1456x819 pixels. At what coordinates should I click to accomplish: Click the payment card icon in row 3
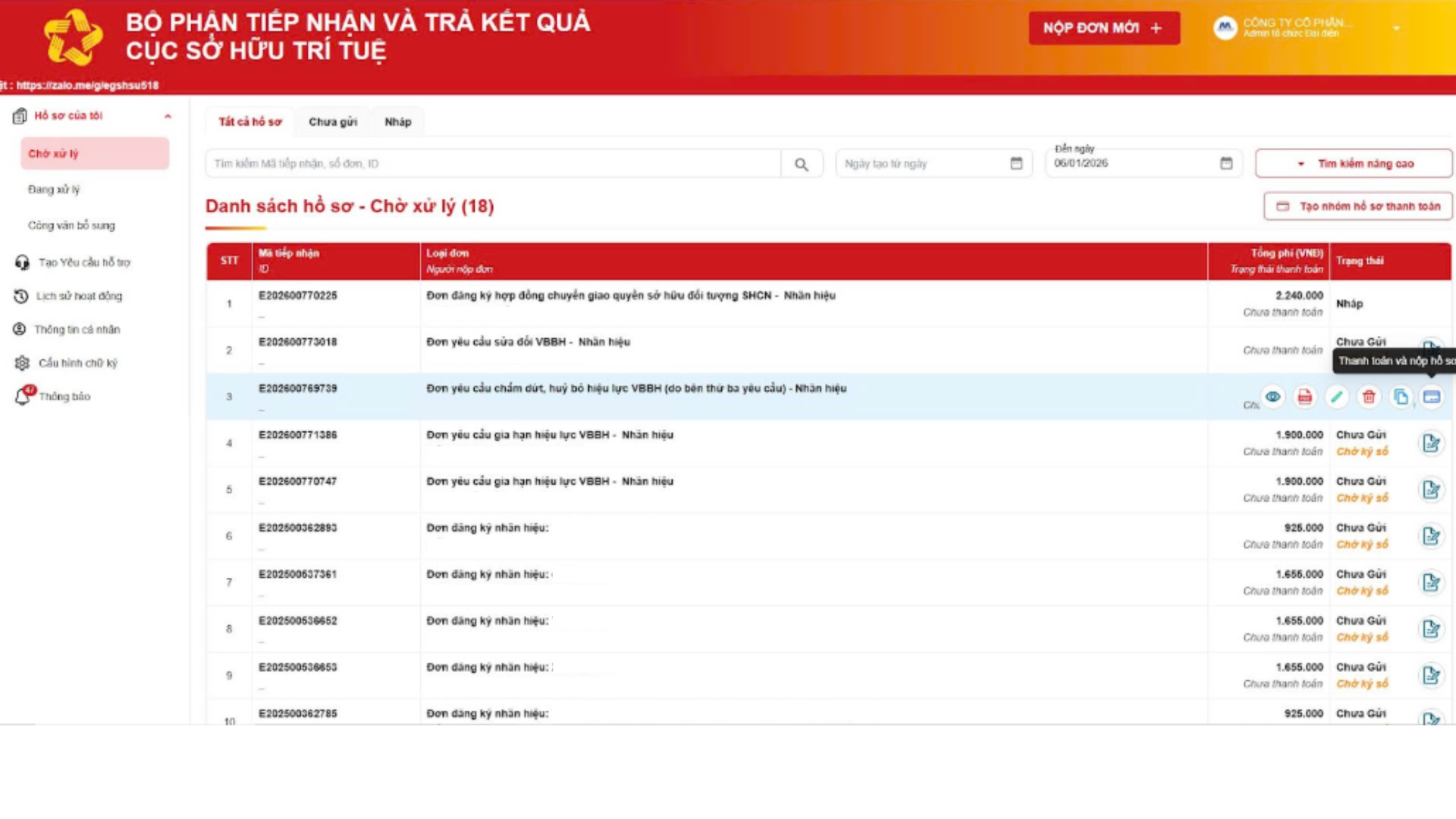point(1432,397)
